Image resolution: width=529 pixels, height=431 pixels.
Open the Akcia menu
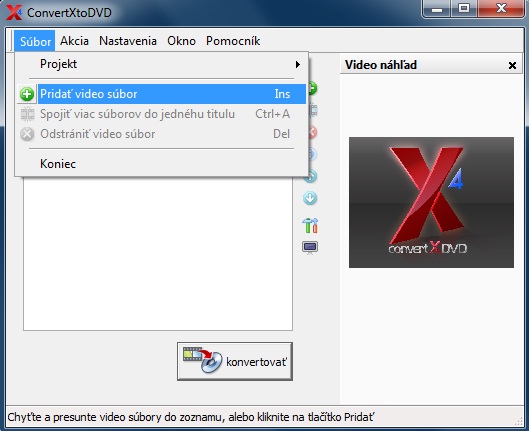74,41
